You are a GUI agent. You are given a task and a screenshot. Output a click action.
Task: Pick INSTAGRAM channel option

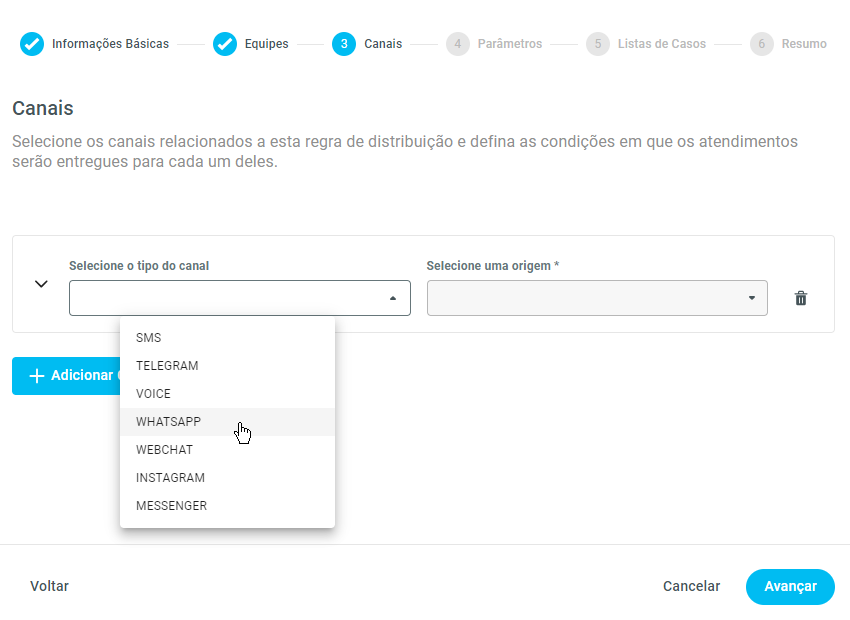[x=170, y=478]
